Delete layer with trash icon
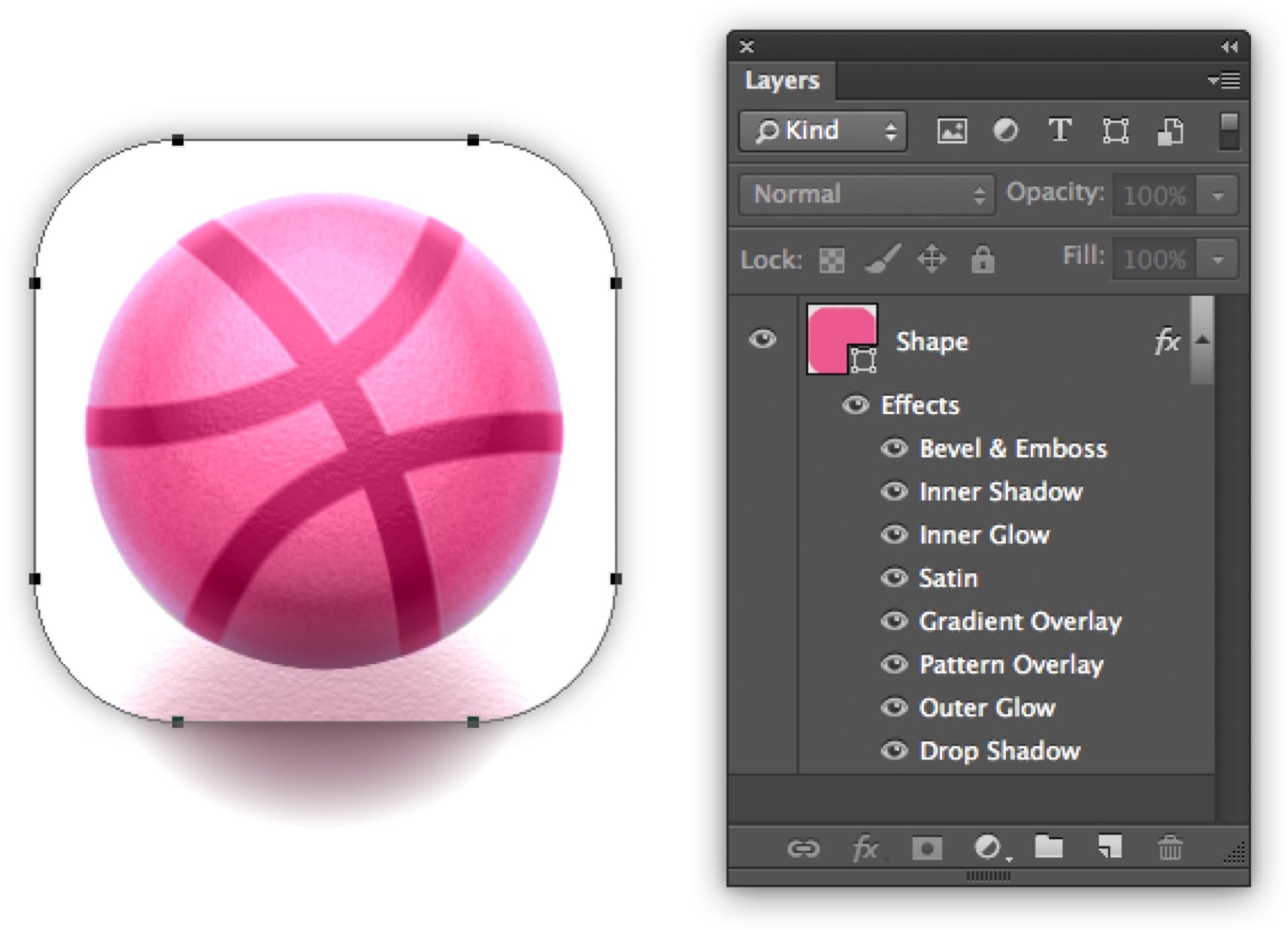 click(x=1170, y=847)
